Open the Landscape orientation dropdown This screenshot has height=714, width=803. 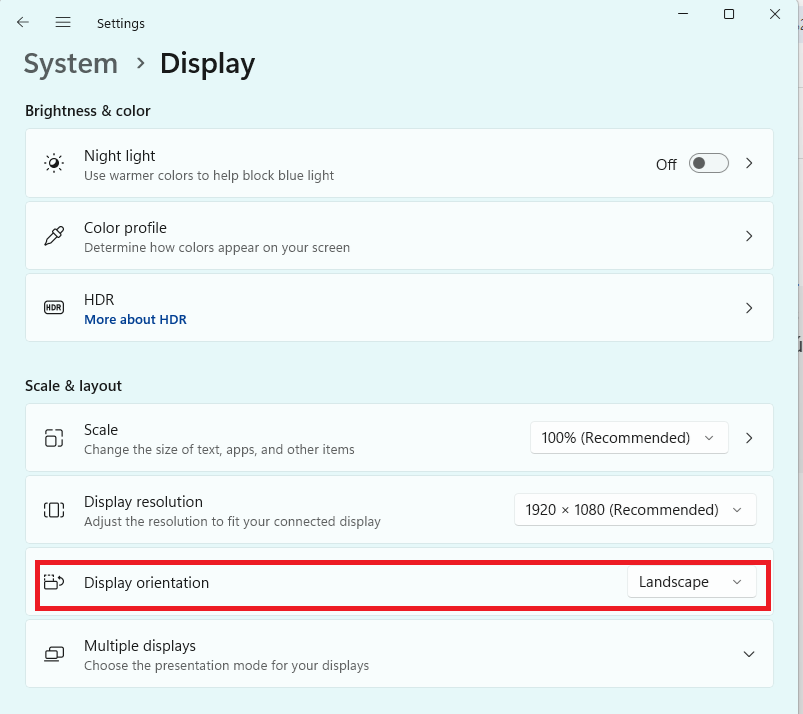[x=691, y=582]
